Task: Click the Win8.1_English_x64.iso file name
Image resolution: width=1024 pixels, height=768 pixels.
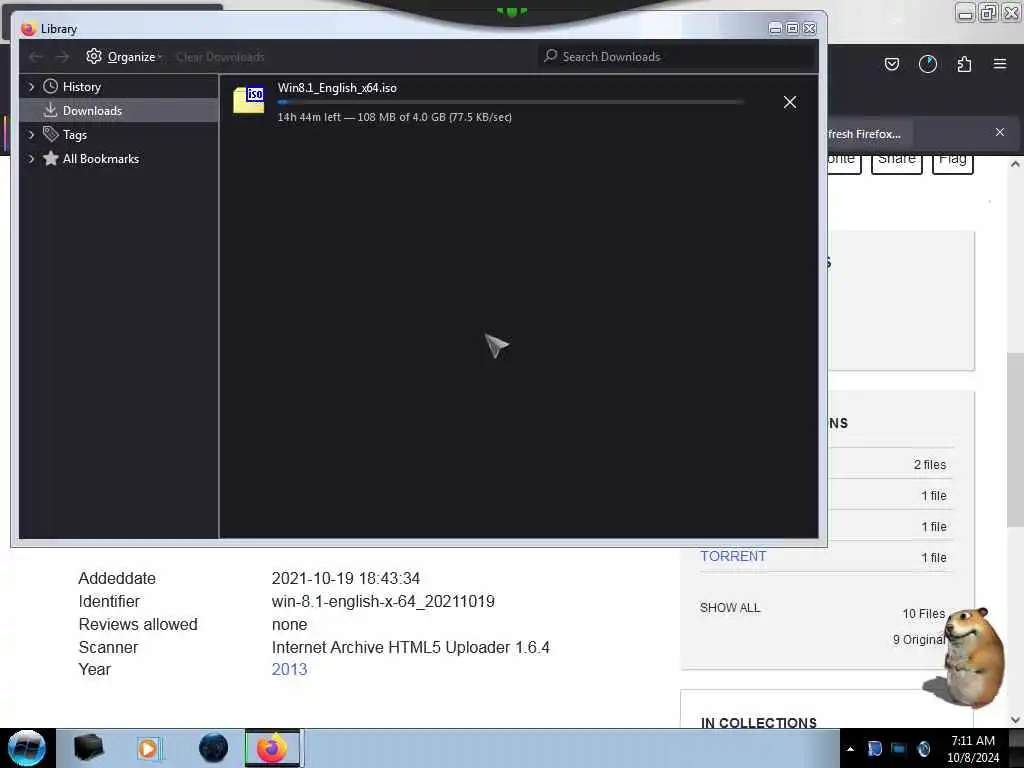Action: (337, 88)
